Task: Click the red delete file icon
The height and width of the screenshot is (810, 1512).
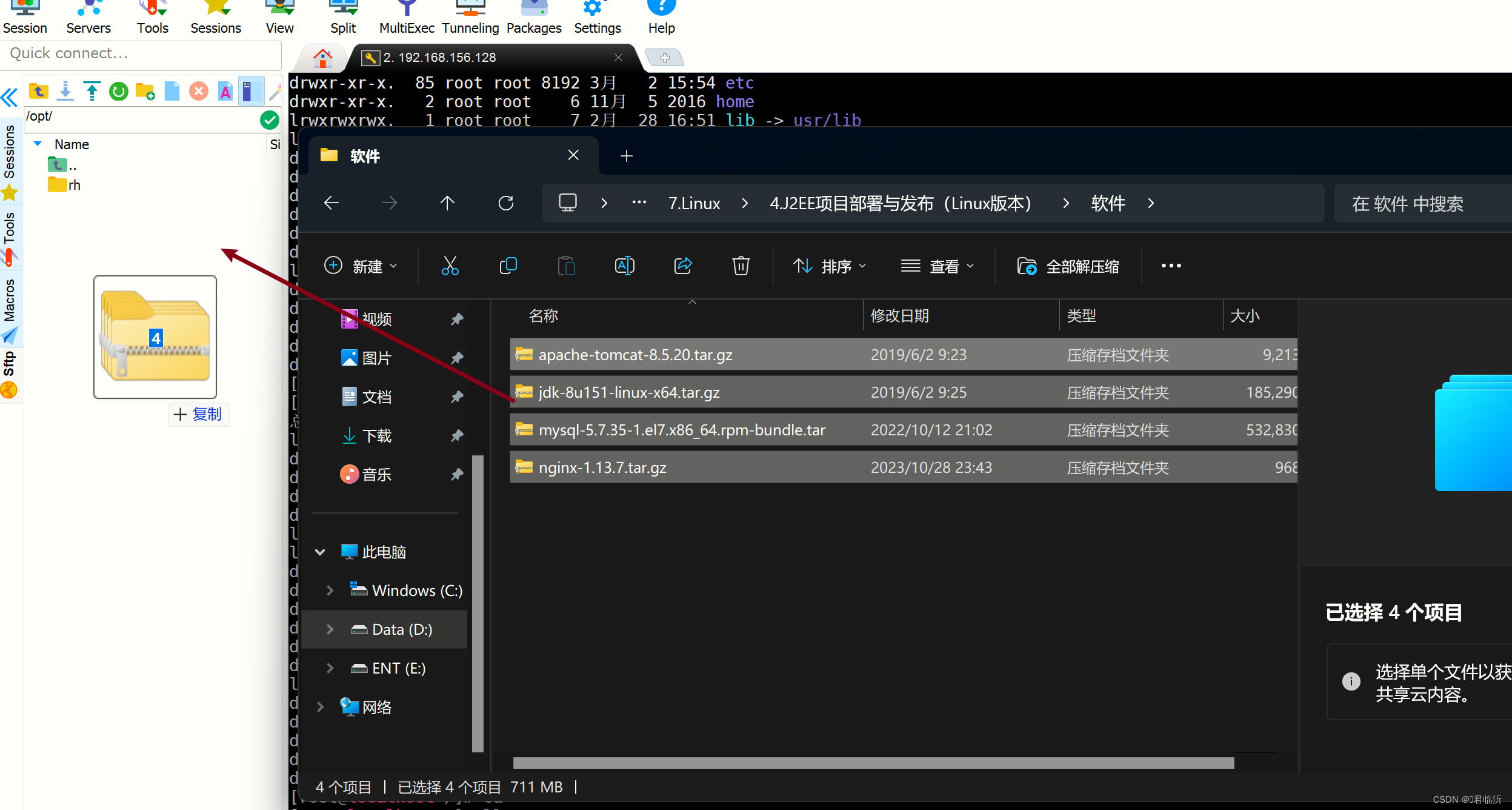Action: pyautogui.click(x=199, y=92)
